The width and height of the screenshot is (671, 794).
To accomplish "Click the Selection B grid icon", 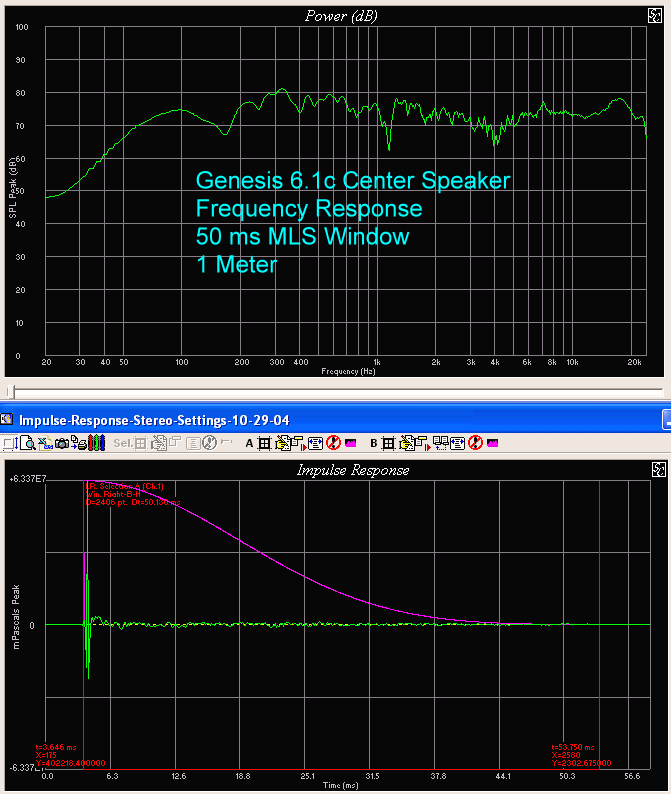I will click(388, 444).
